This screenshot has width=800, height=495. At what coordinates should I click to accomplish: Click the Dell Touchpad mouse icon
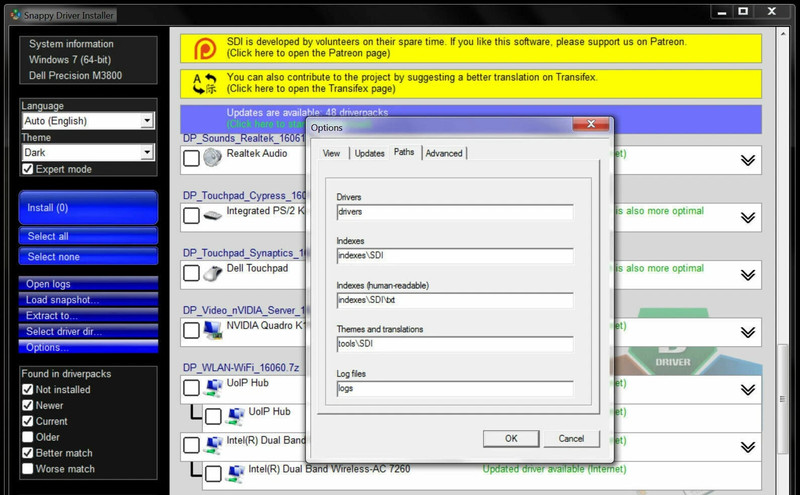coord(212,273)
